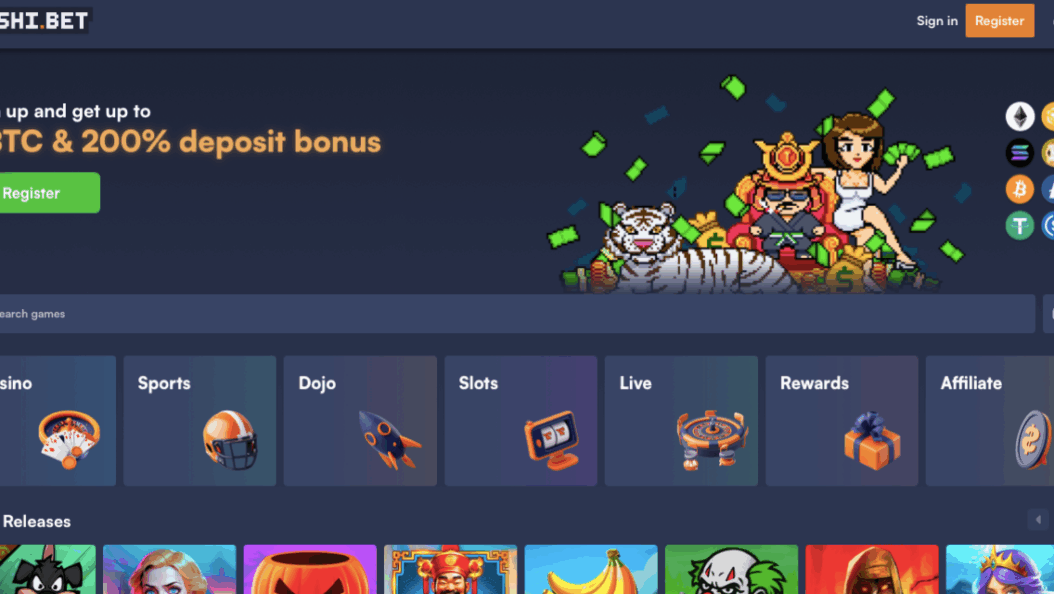1054x594 pixels.
Task: Click the green Register button on the banner
Action: coord(50,193)
